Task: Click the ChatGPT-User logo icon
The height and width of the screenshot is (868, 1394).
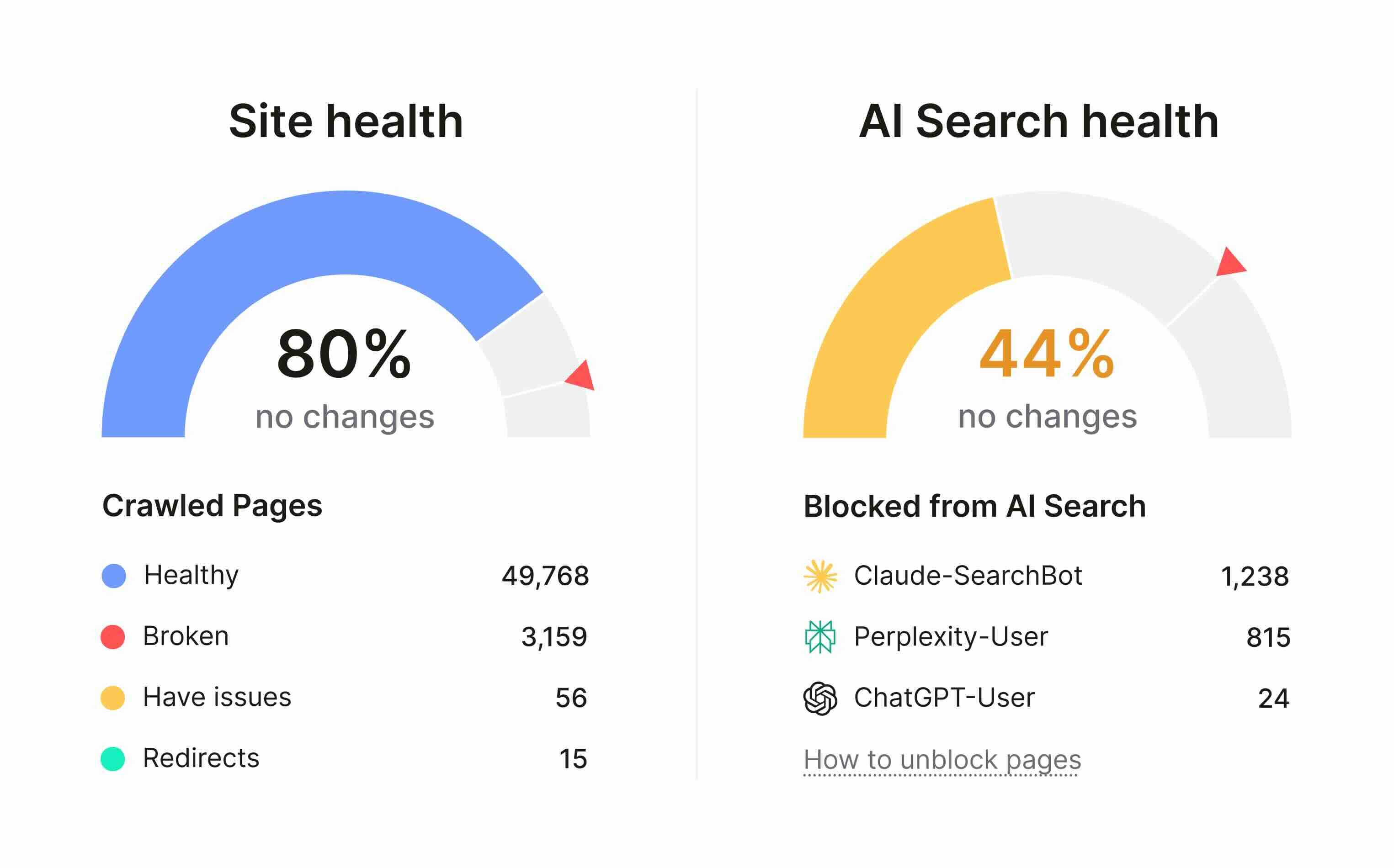Action: (x=819, y=698)
